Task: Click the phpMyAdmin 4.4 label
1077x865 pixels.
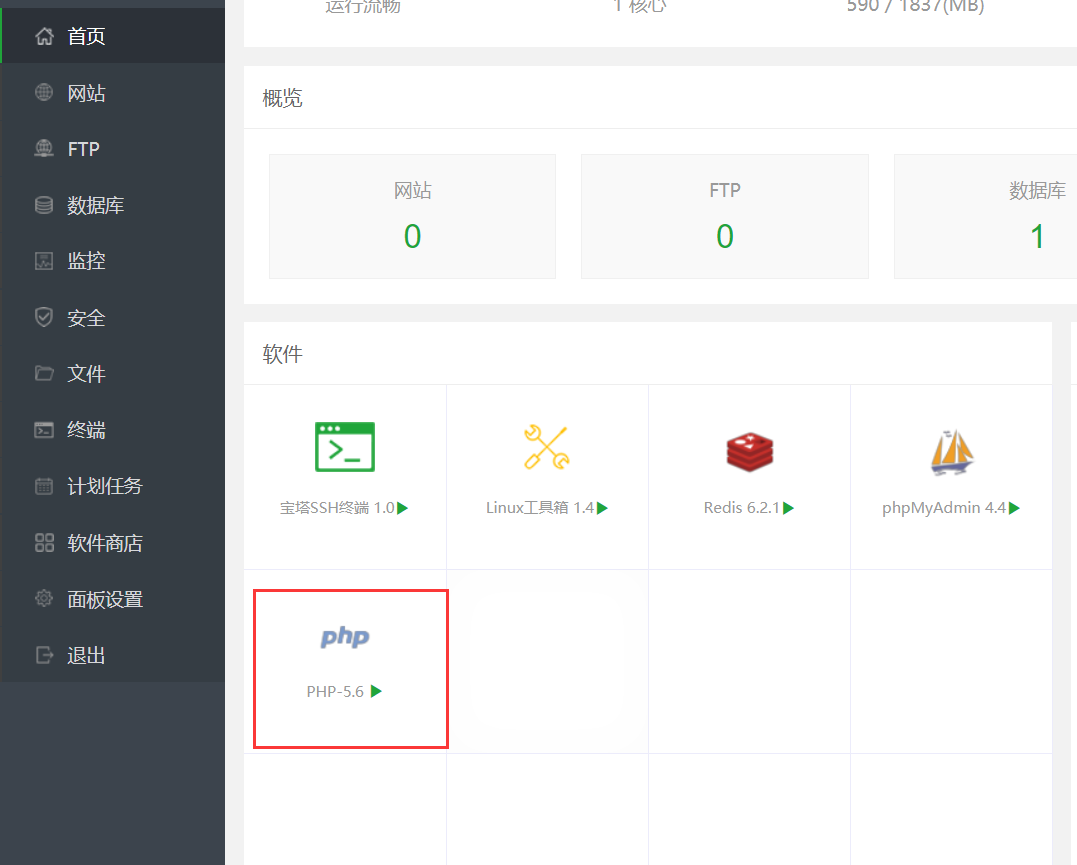Action: (x=944, y=508)
